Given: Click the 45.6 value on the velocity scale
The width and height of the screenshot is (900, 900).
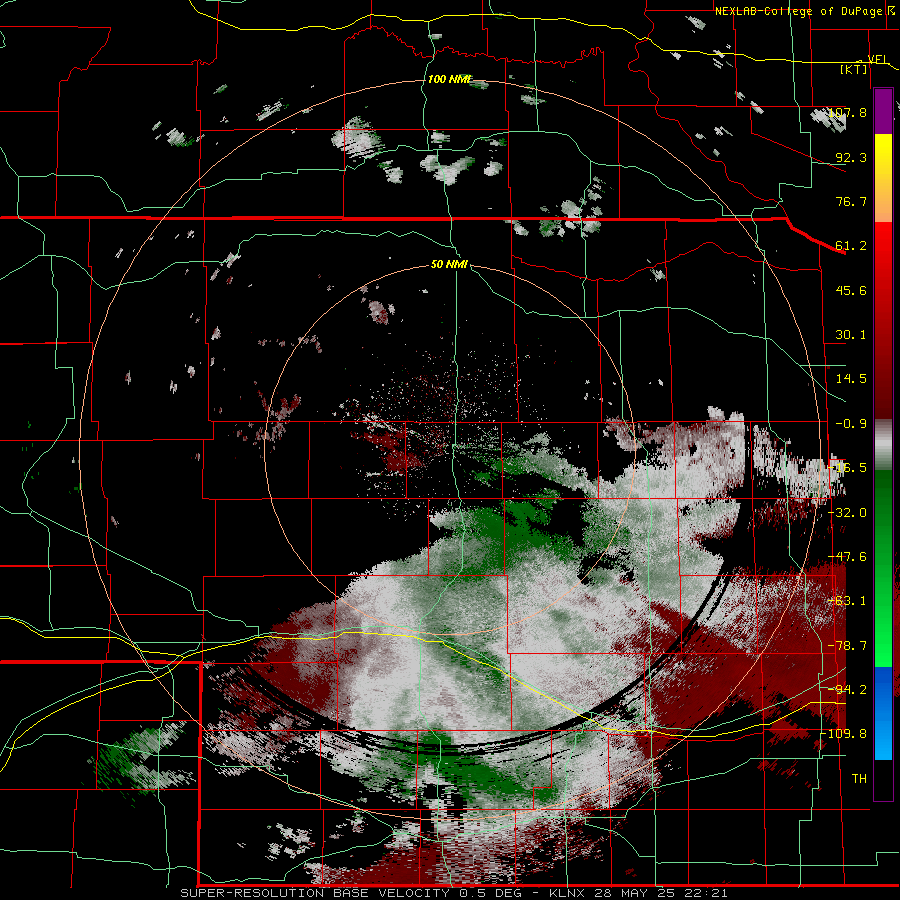Looking at the screenshot, I should point(851,290).
